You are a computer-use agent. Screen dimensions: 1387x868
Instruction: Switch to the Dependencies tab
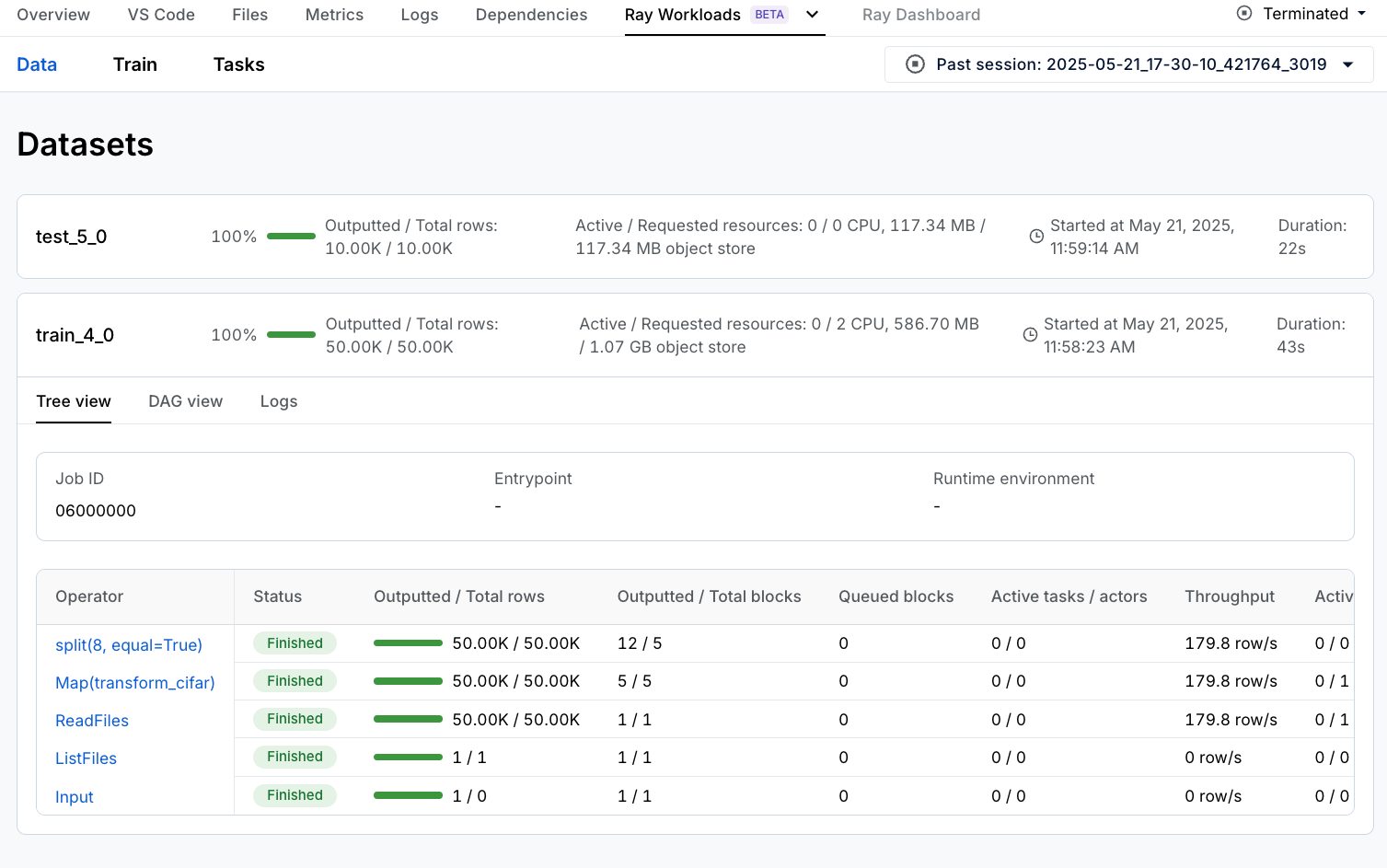[531, 15]
